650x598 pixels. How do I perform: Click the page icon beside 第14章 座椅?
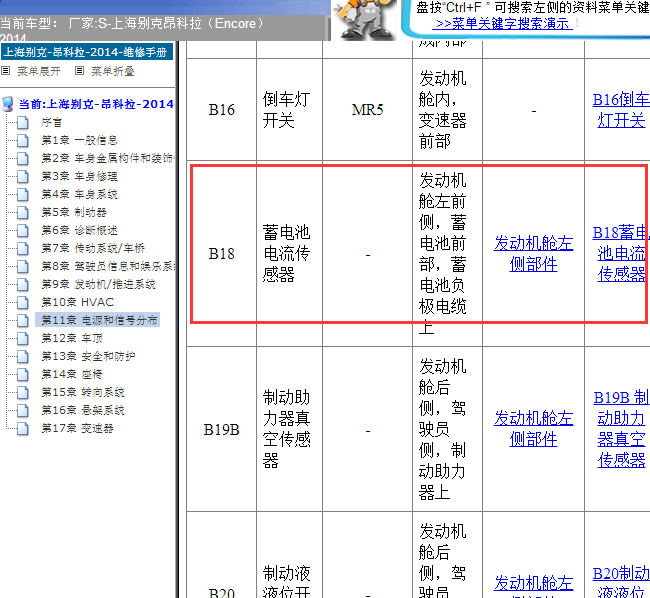click(23, 375)
